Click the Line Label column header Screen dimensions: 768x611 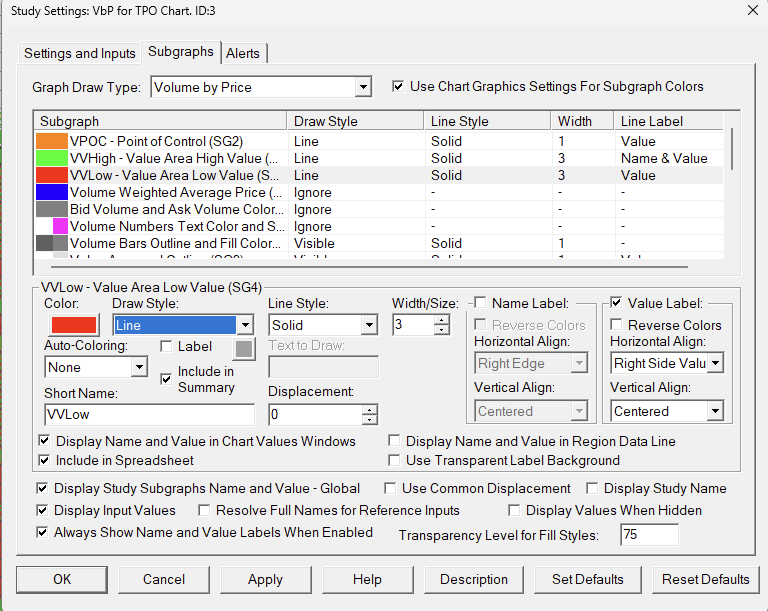[669, 121]
